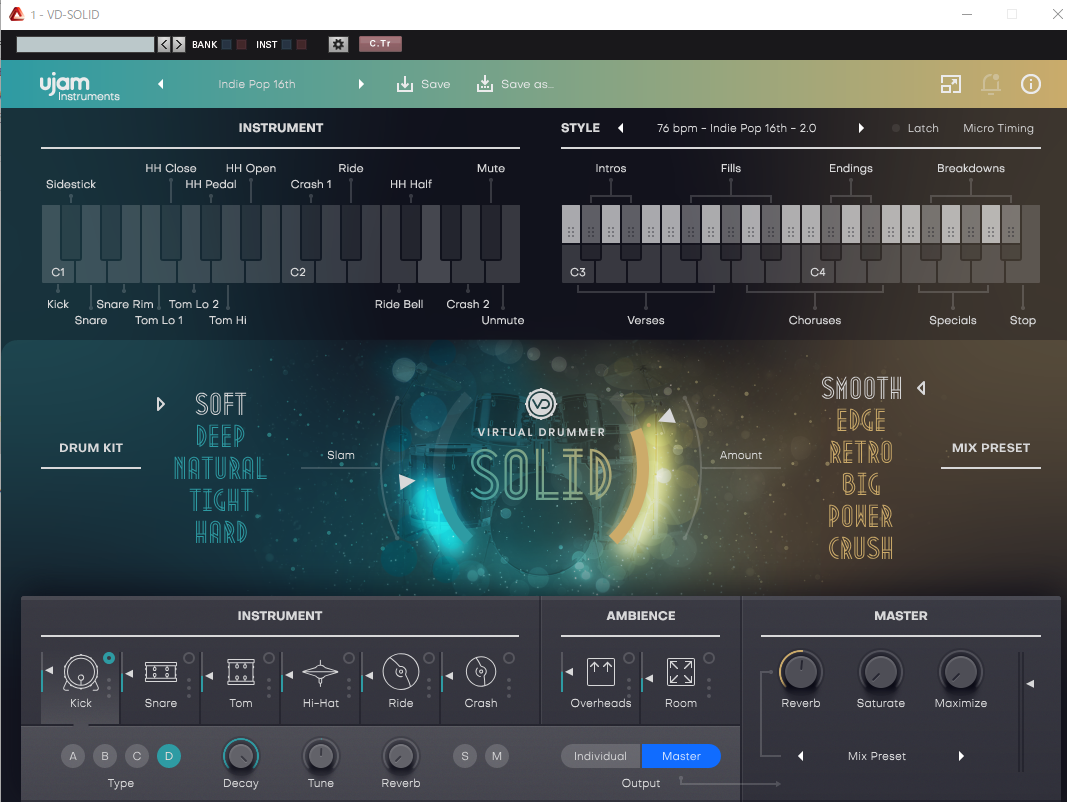Viewport: 1067px width, 802px height.
Task: Toggle the Tom channel power circle
Action: pos(269,658)
